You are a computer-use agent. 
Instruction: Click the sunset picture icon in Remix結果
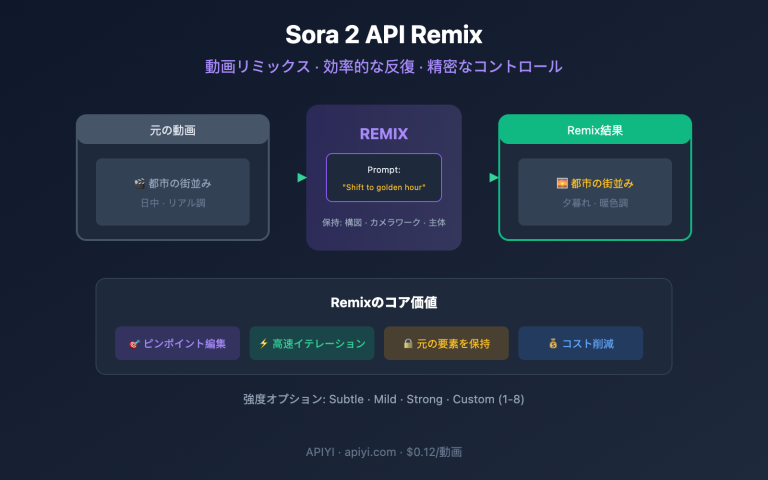pyautogui.click(x=562, y=183)
